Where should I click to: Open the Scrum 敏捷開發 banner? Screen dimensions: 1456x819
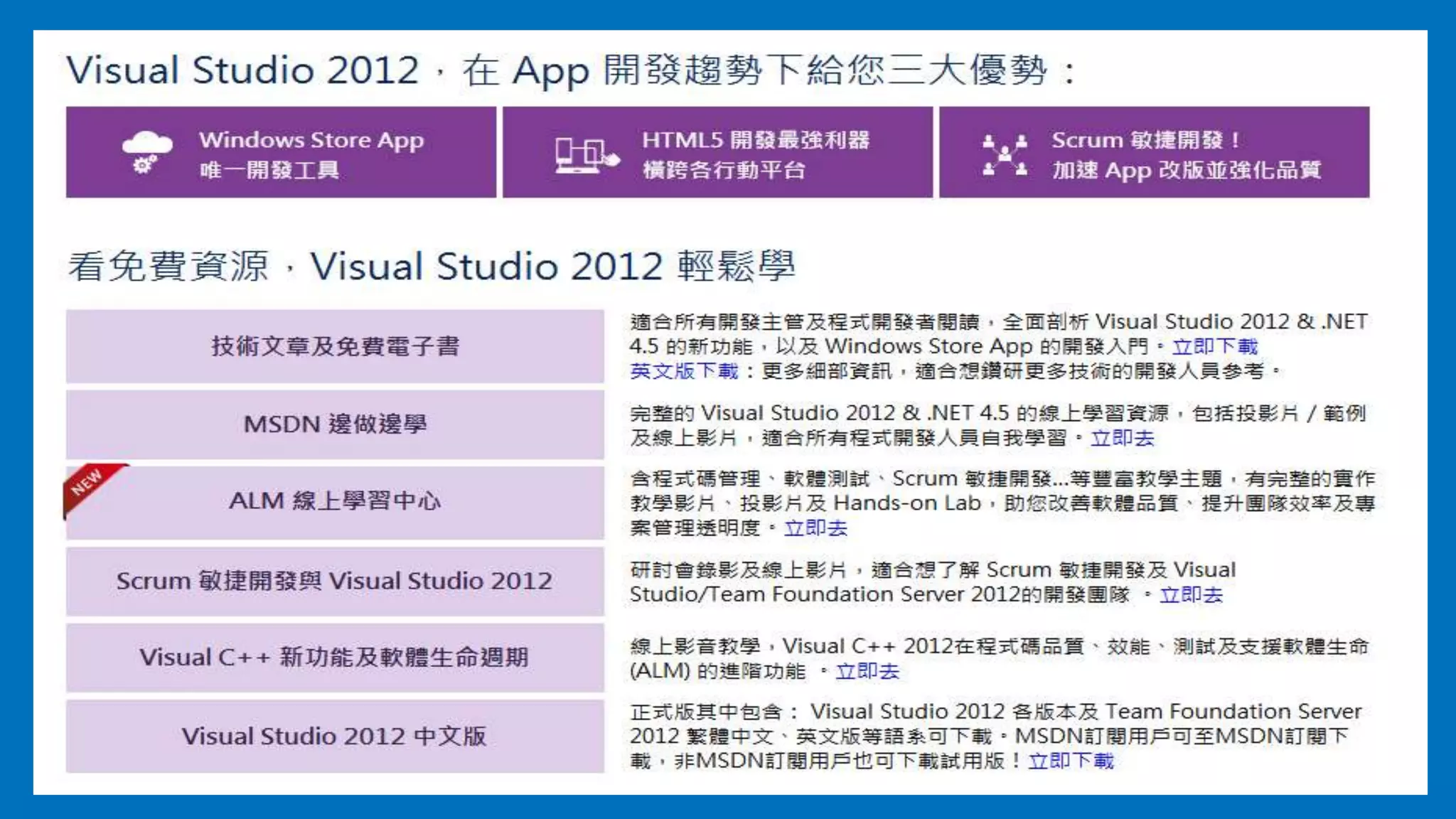1154,152
